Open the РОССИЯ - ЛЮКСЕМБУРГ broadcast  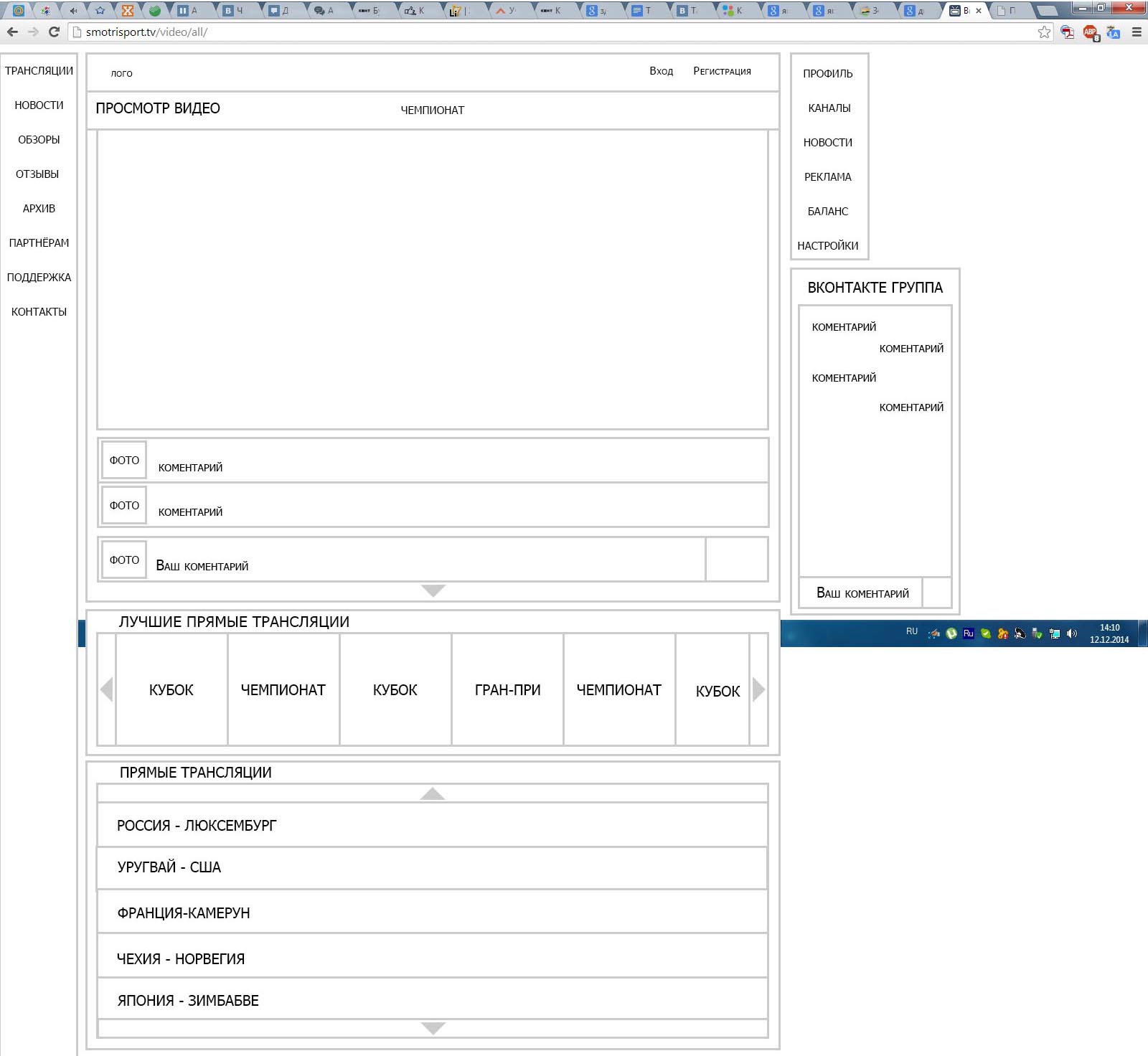point(433,825)
